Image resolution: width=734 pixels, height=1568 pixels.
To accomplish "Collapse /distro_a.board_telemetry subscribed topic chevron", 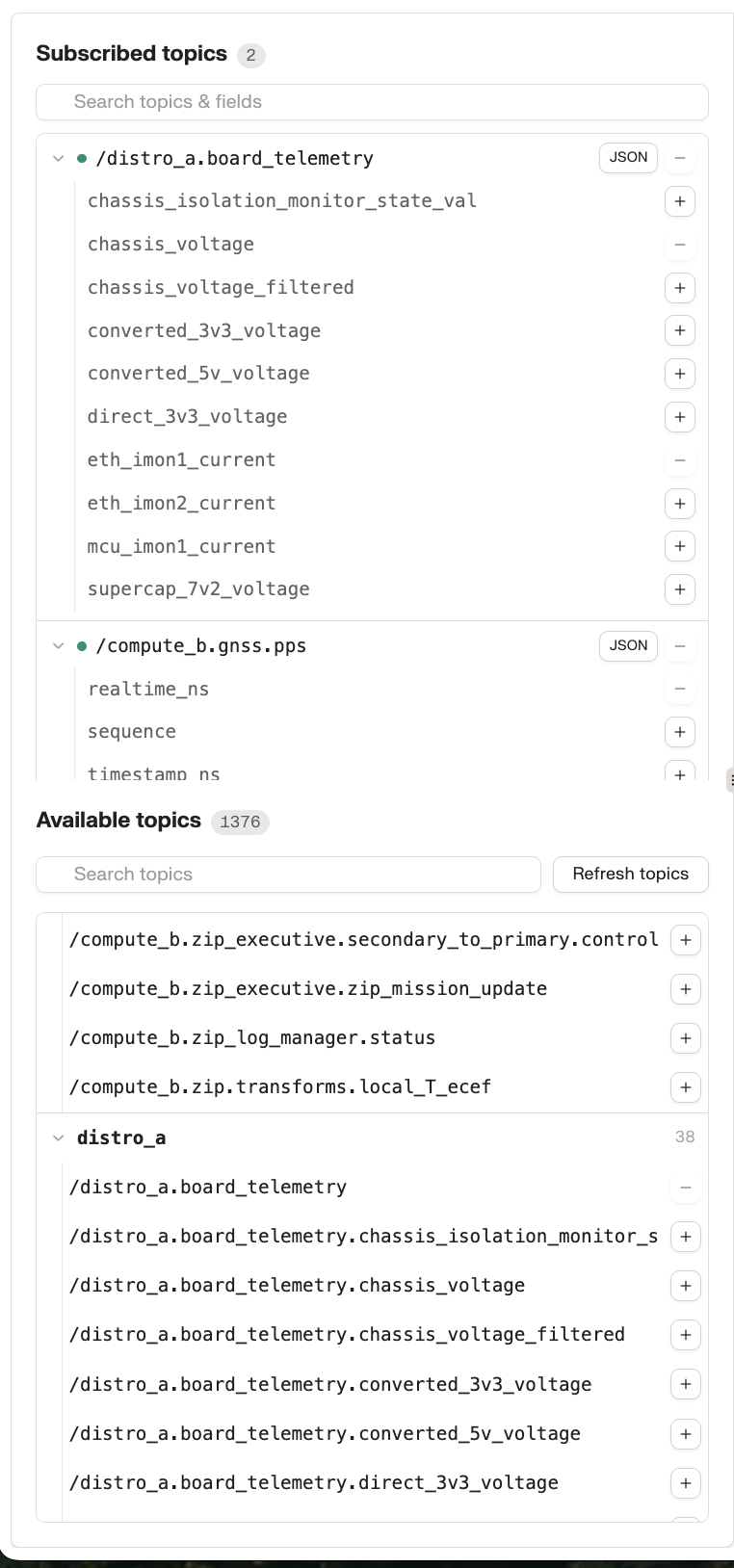I will [x=58, y=158].
